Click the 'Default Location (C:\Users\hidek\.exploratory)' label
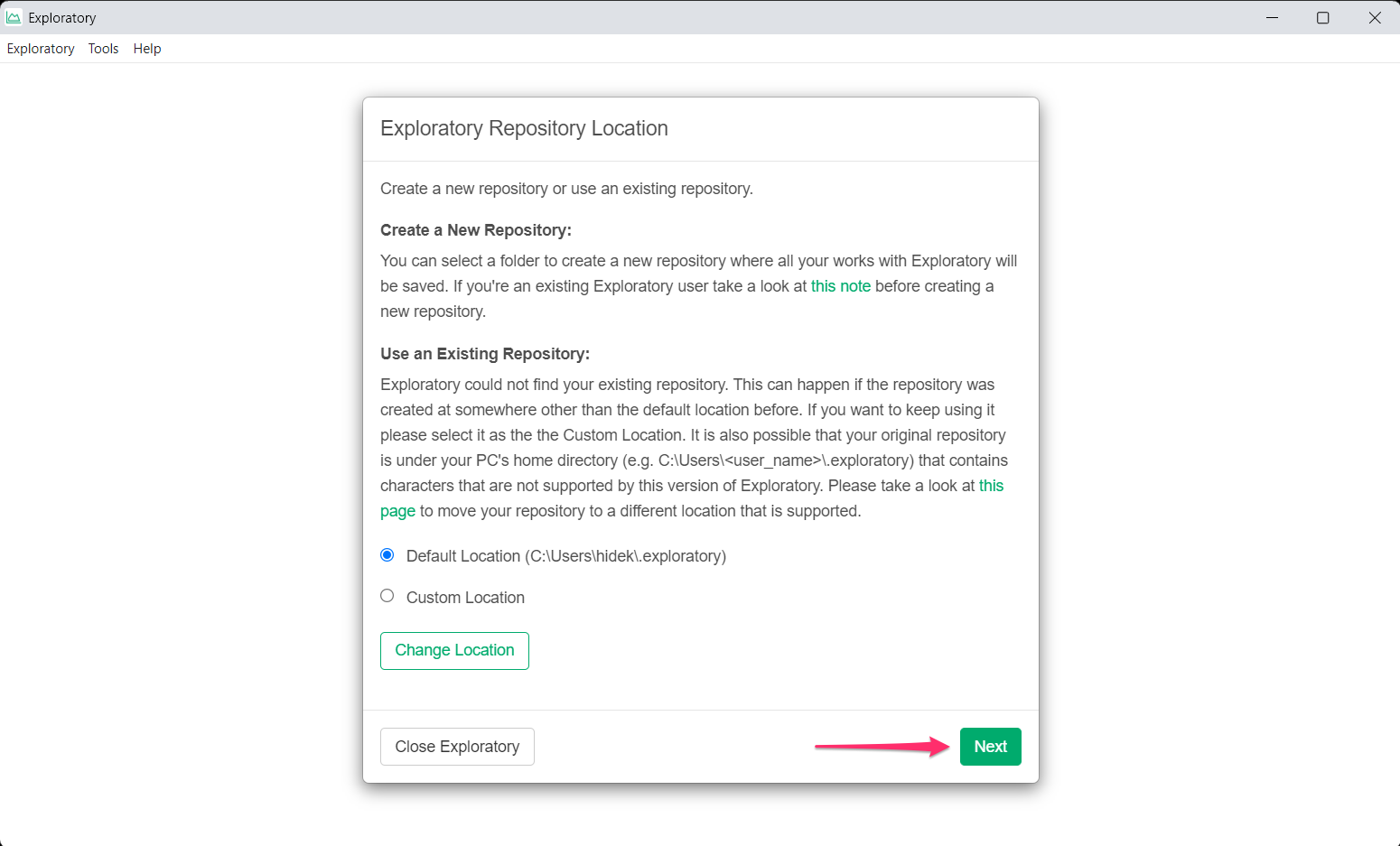The width and height of the screenshot is (1400, 846). 565,556
